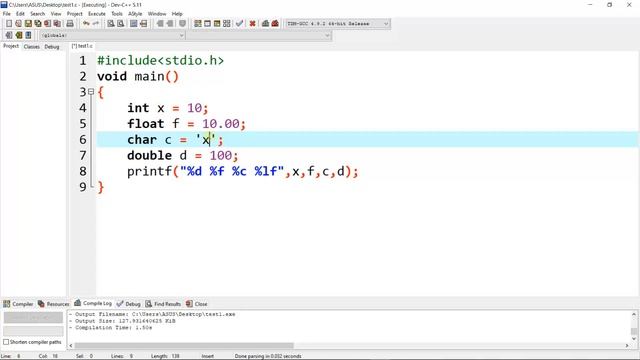Open Find using the magnifier icon
Viewport: 640px width, 360px height.
pos(111,24)
